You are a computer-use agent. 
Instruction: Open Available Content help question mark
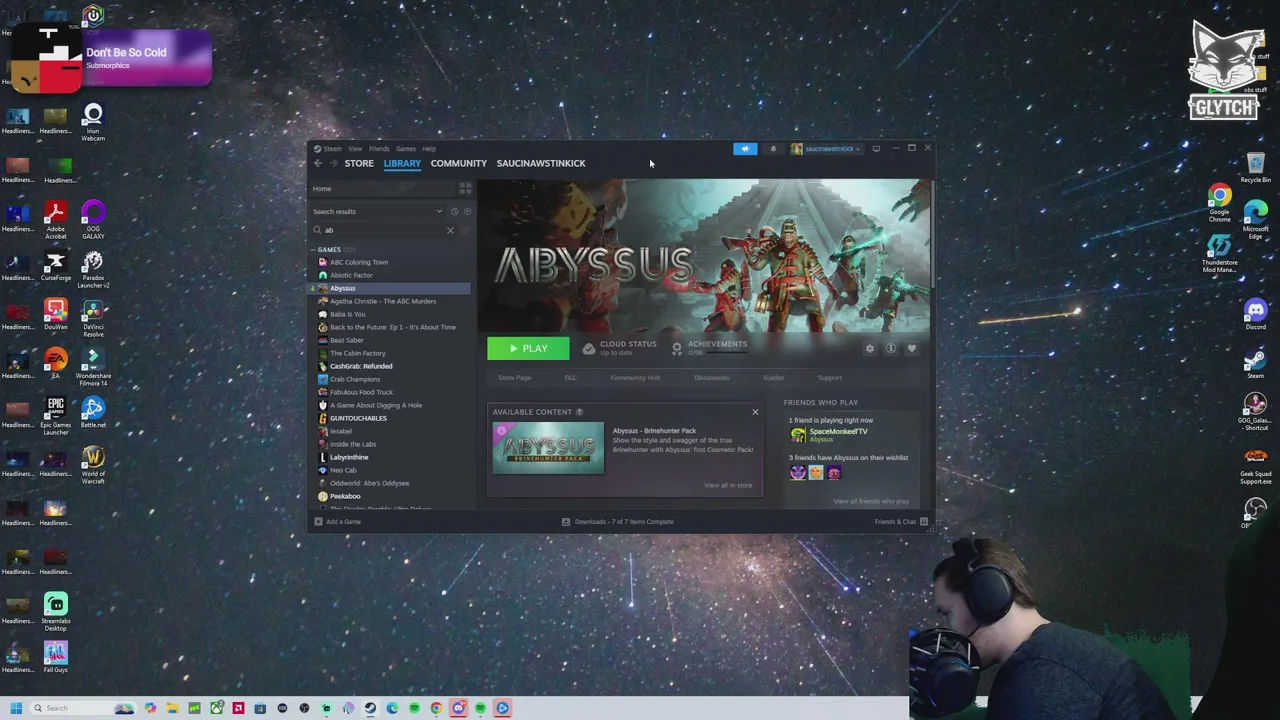579,412
